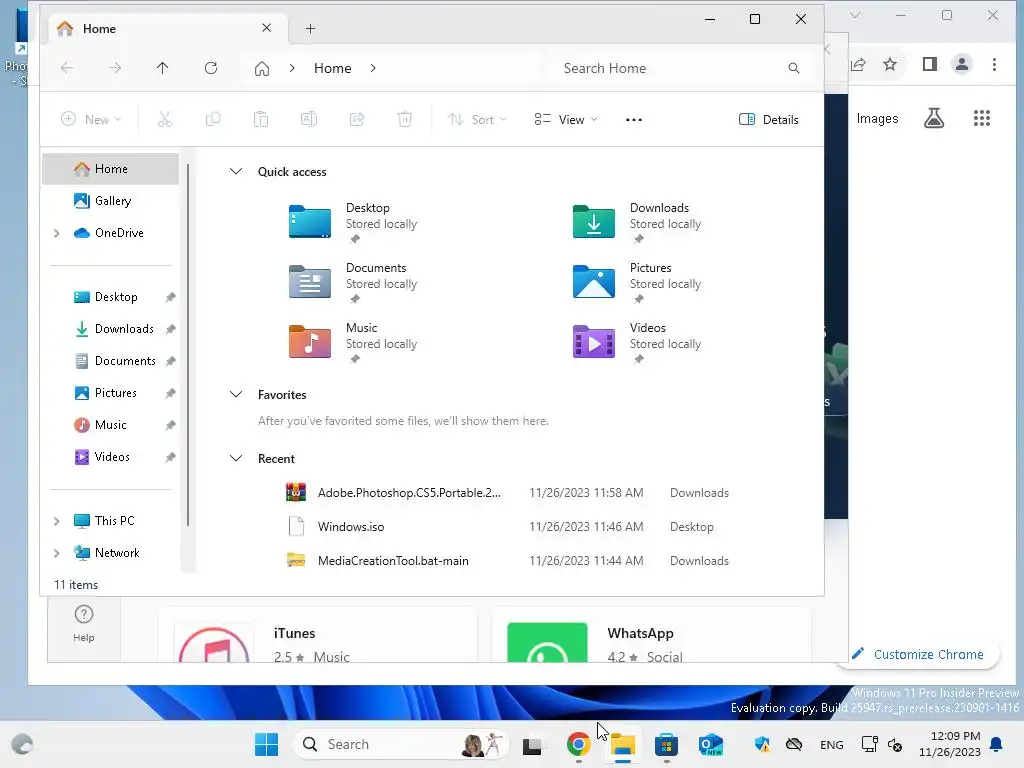
Task: Click the pin next to Videos in sidebar
Action: [170, 457]
